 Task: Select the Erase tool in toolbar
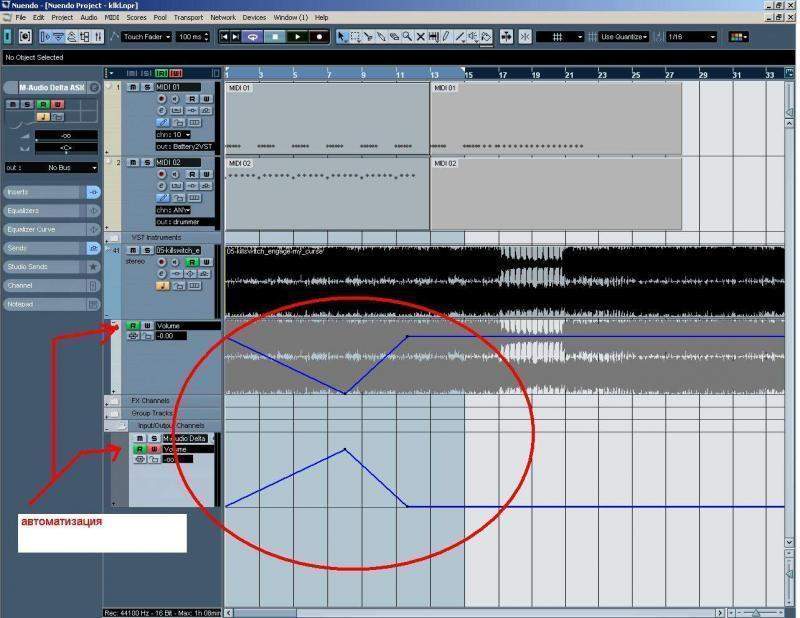(394, 37)
